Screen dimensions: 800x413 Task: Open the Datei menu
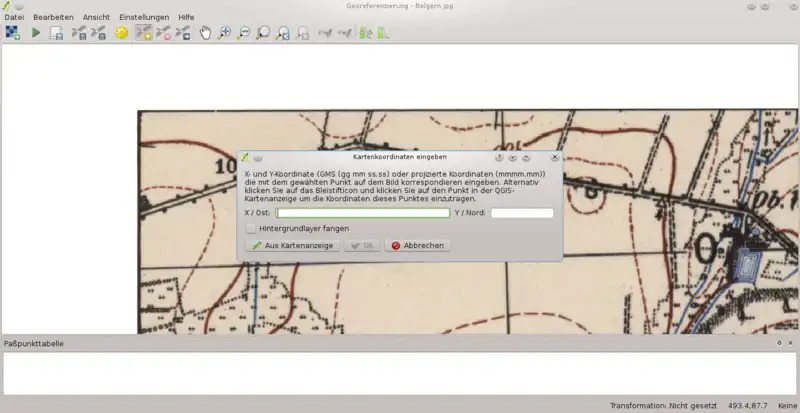click(x=14, y=18)
